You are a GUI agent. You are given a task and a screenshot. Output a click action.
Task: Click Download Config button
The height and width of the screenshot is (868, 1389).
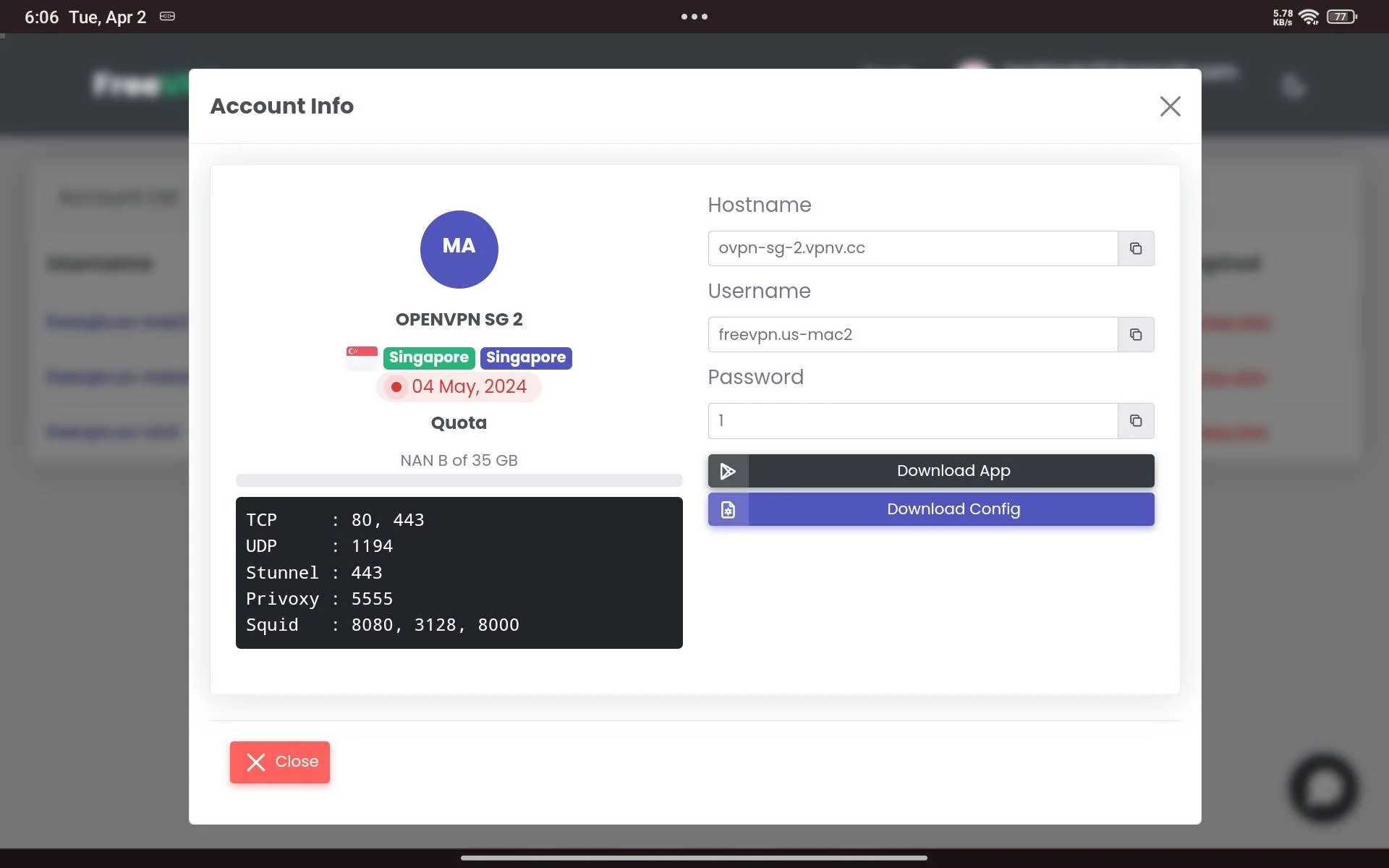(931, 509)
